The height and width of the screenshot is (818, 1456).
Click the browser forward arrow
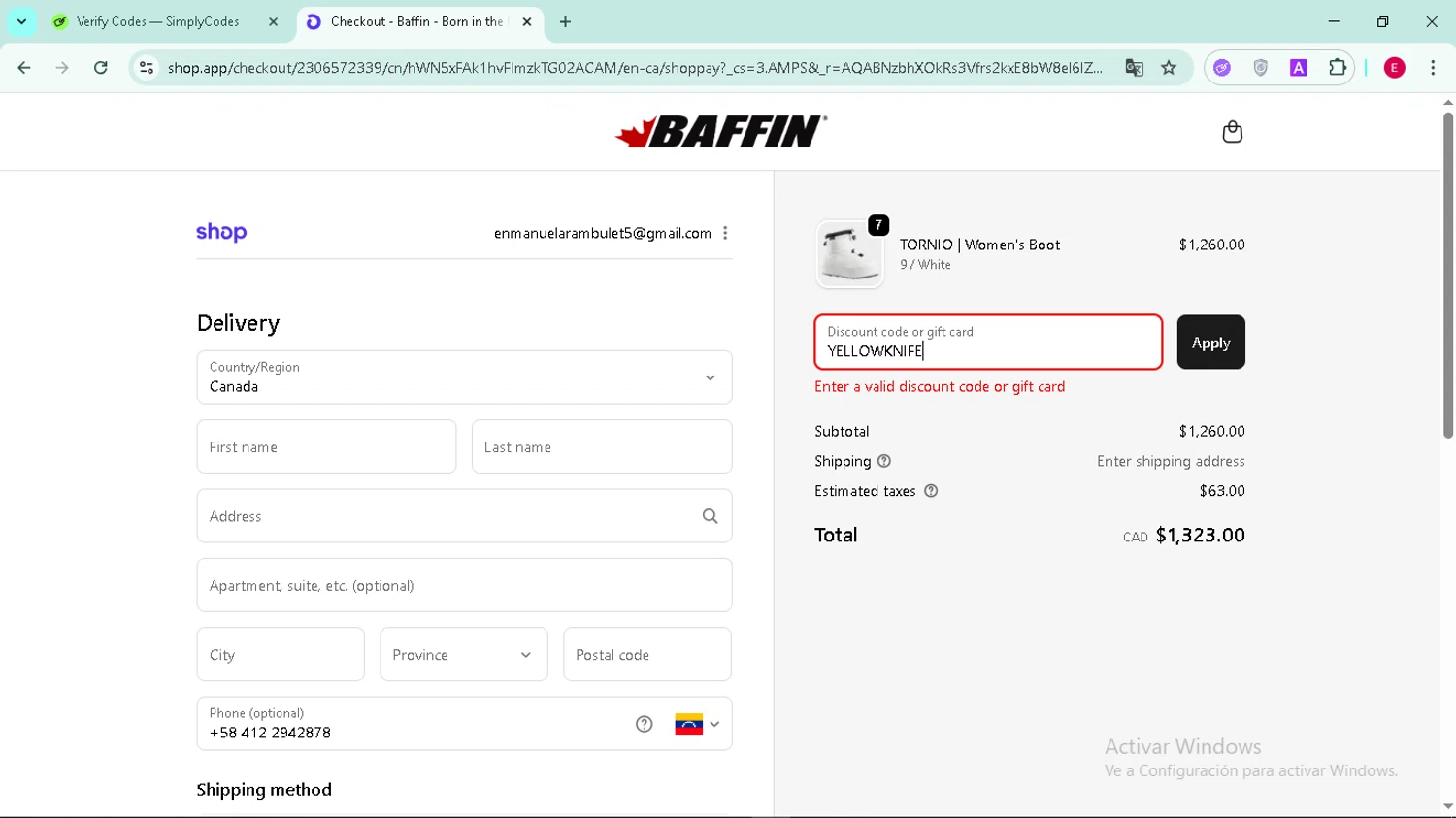click(x=62, y=68)
